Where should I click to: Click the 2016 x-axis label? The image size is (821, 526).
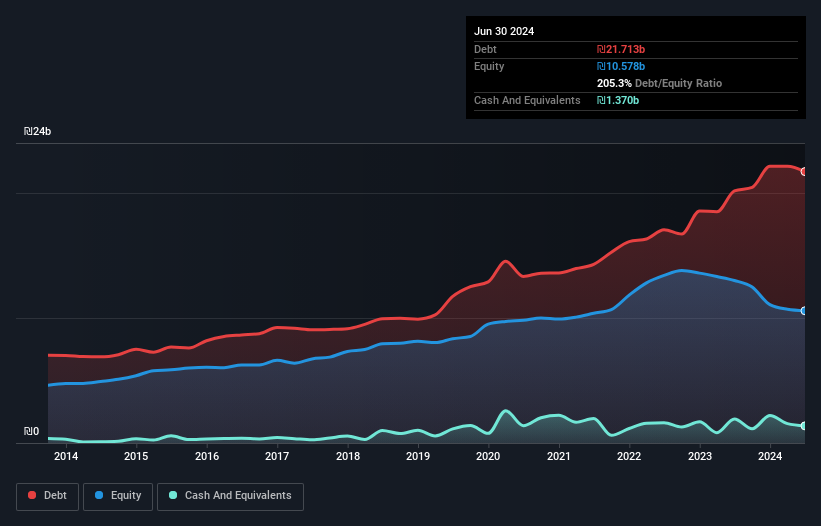point(207,456)
